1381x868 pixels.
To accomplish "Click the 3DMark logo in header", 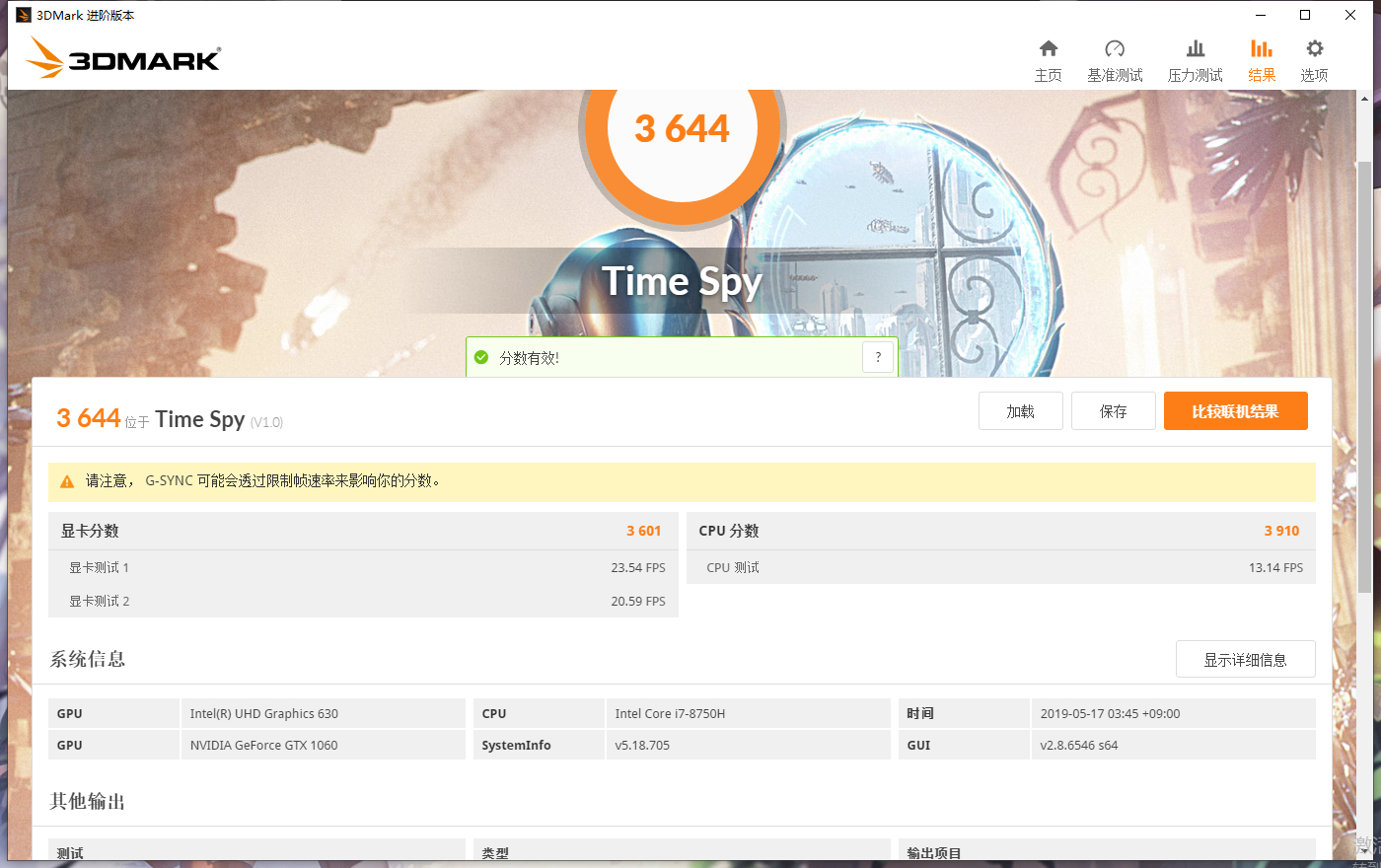I will pos(123,58).
